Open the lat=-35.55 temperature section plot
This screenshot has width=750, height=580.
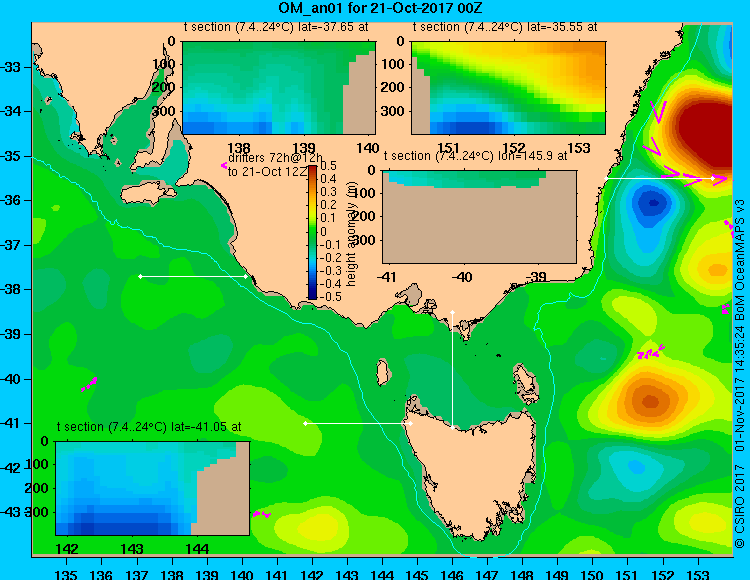point(508,88)
